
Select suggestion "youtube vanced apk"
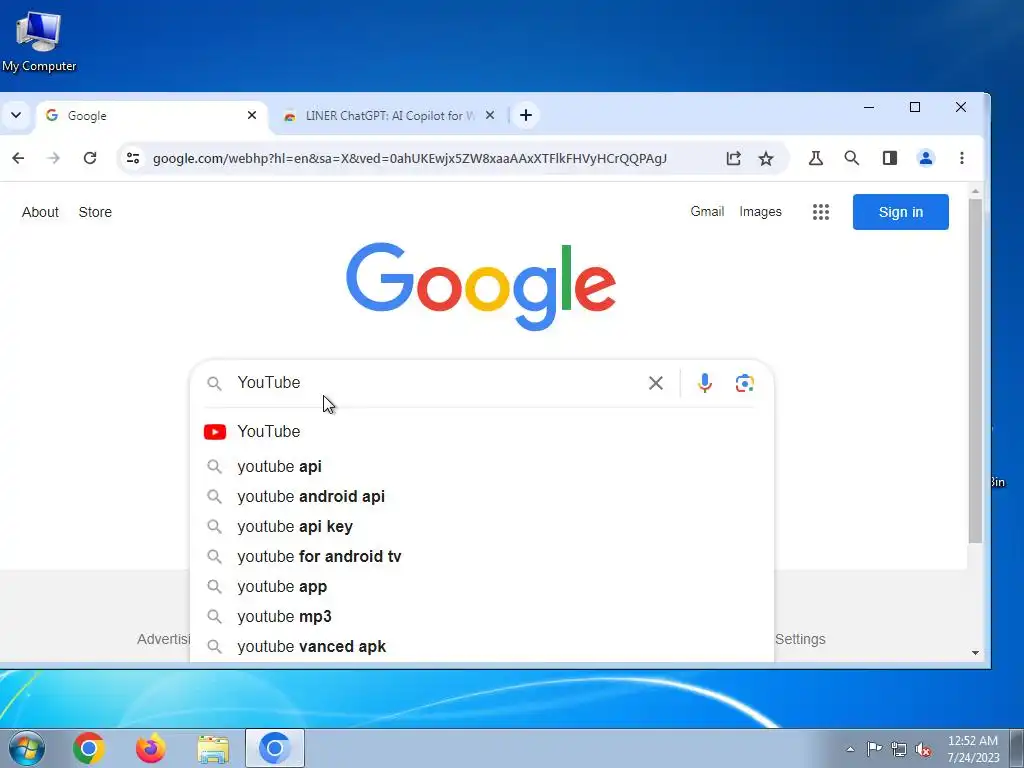coord(481,647)
